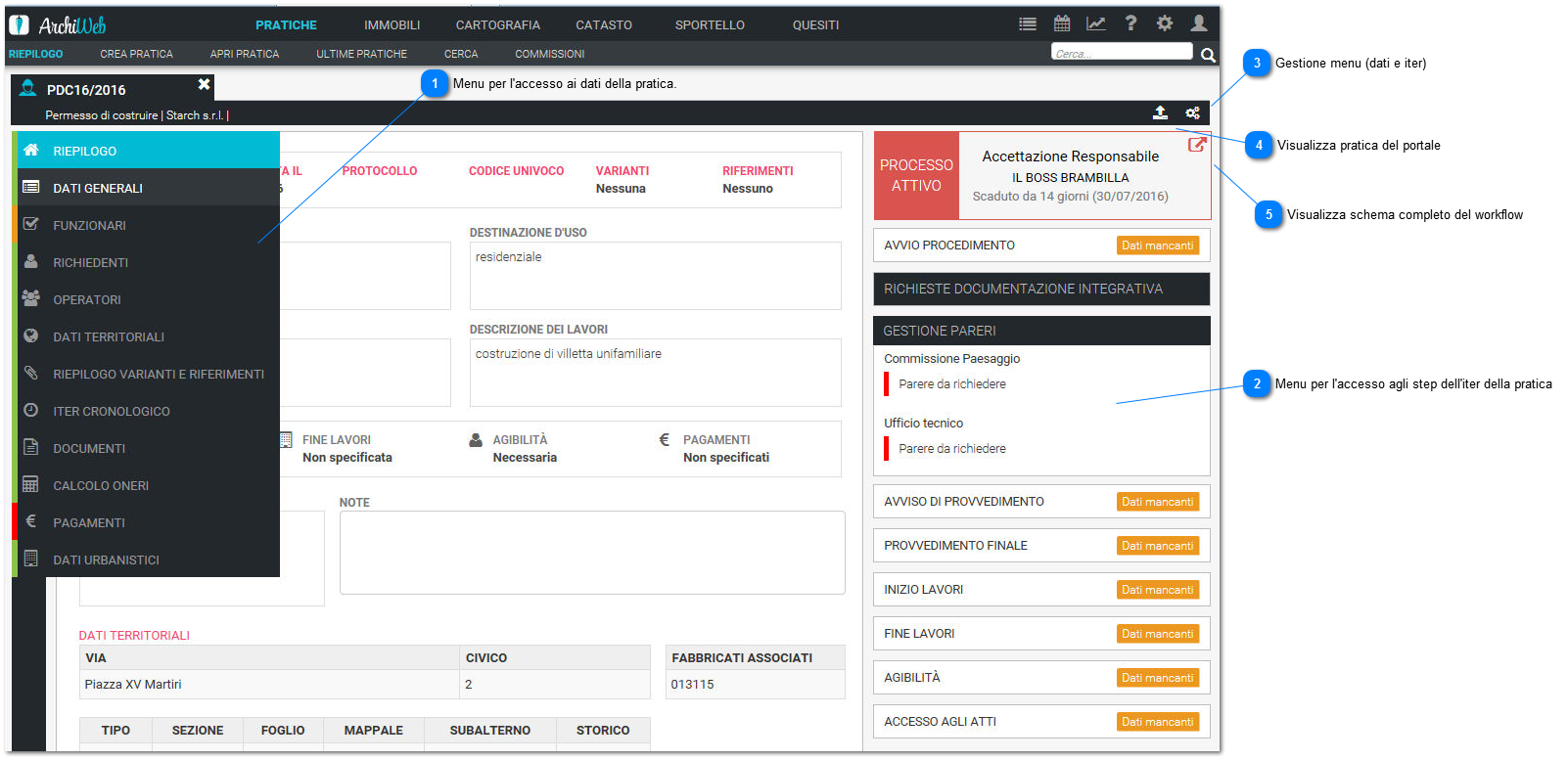Select CERCA submenu item
The height and width of the screenshot is (761, 1568).
pos(461,54)
